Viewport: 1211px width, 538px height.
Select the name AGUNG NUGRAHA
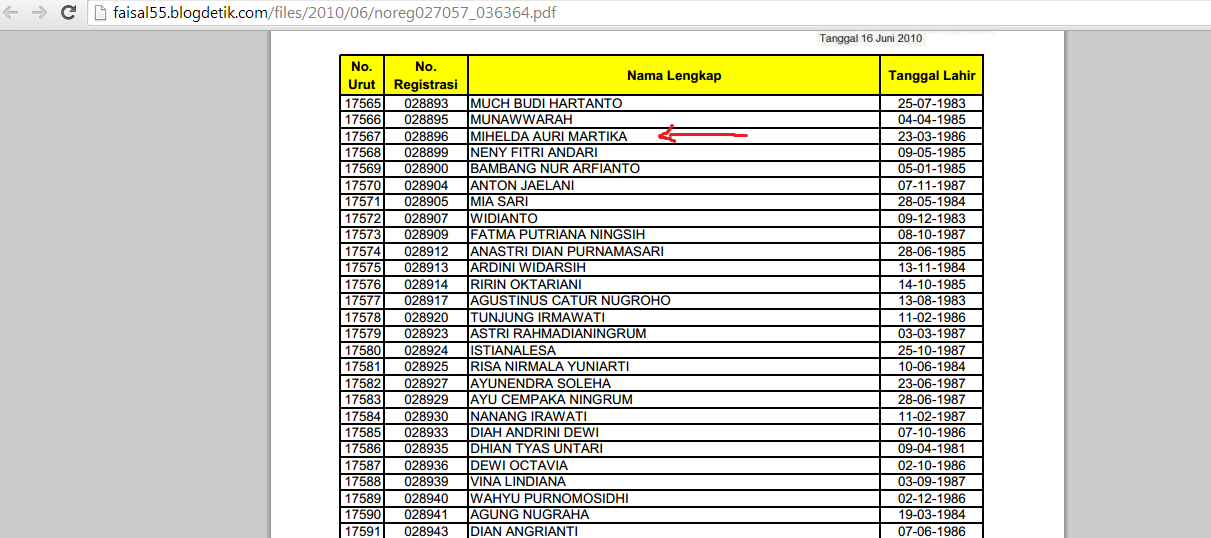(529, 515)
